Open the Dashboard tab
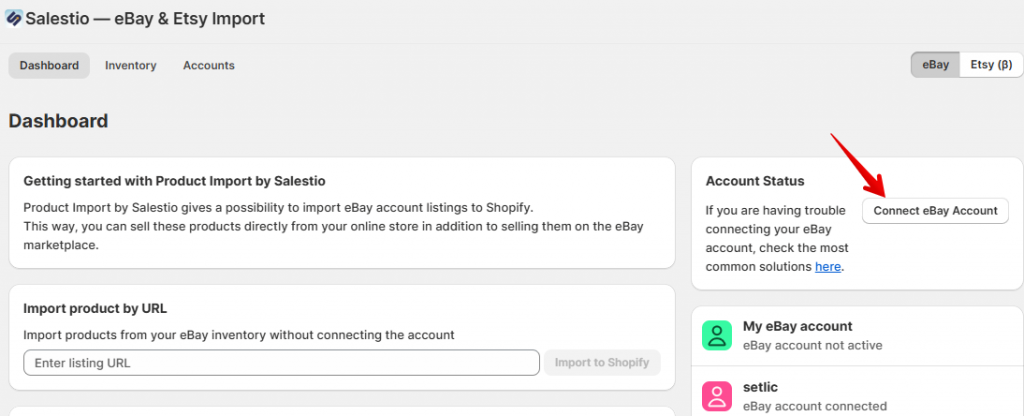This screenshot has height=416, width=1024. pos(49,66)
